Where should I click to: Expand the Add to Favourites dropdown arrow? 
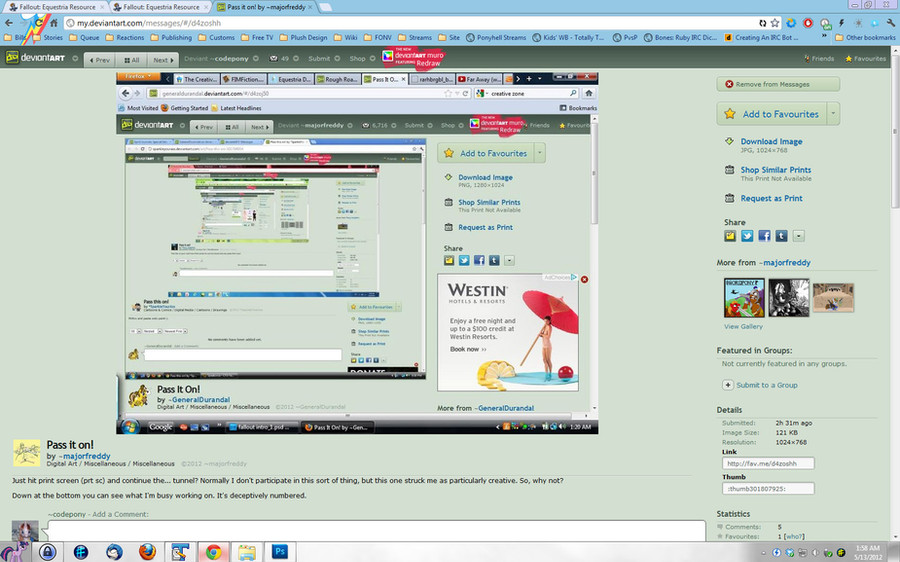tap(833, 114)
